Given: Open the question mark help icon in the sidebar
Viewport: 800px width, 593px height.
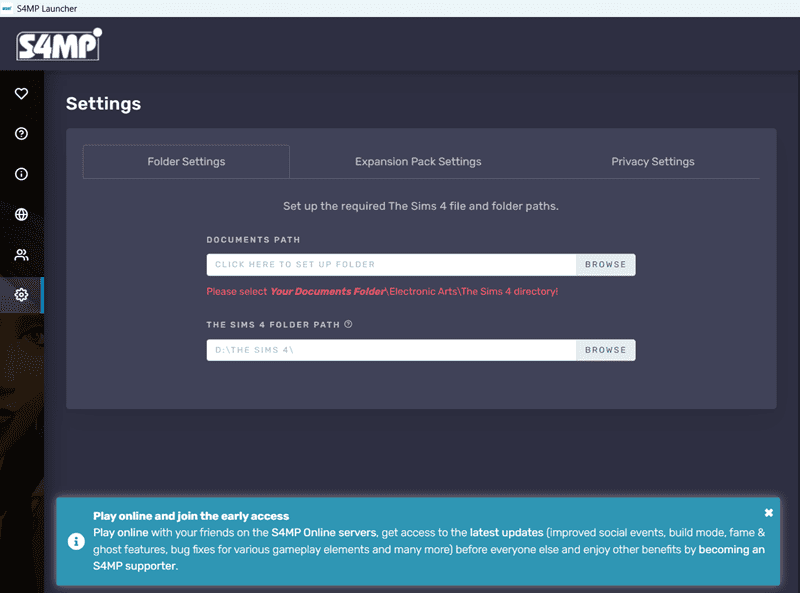Looking at the screenshot, I should [x=21, y=134].
